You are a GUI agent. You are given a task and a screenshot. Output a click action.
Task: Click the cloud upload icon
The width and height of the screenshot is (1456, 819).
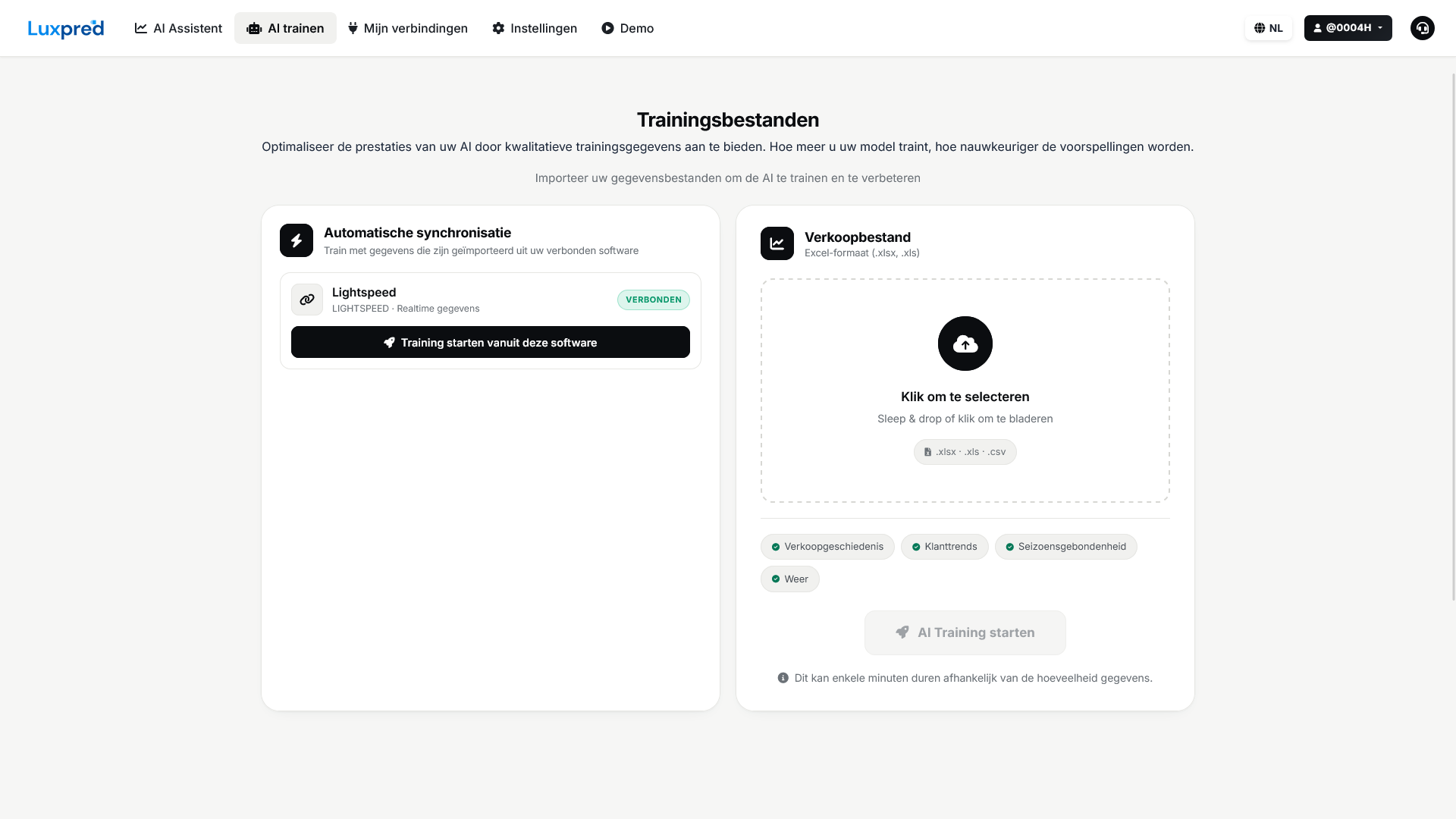click(965, 344)
